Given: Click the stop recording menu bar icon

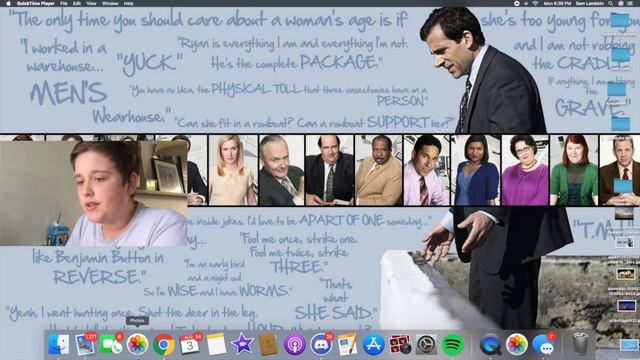Looking at the screenshot, I should pos(516,3).
